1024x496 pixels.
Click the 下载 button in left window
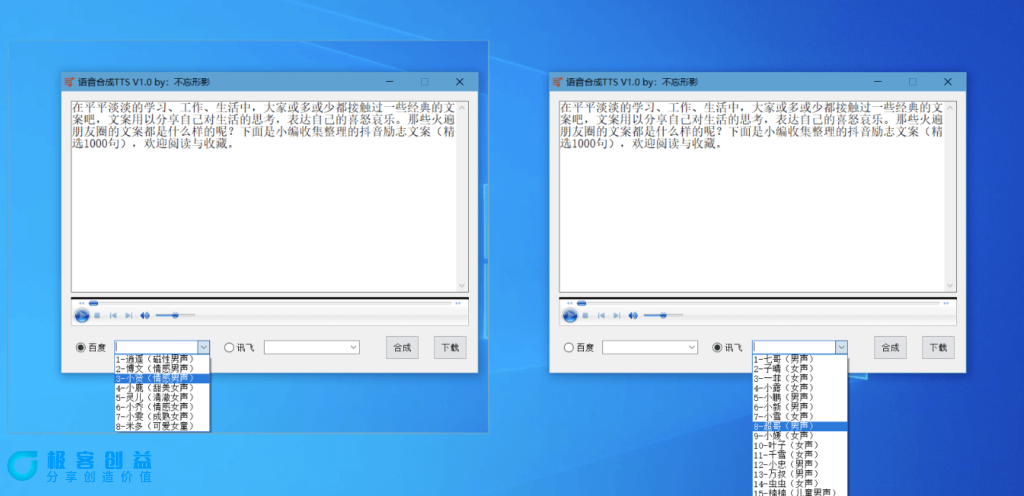coord(450,348)
